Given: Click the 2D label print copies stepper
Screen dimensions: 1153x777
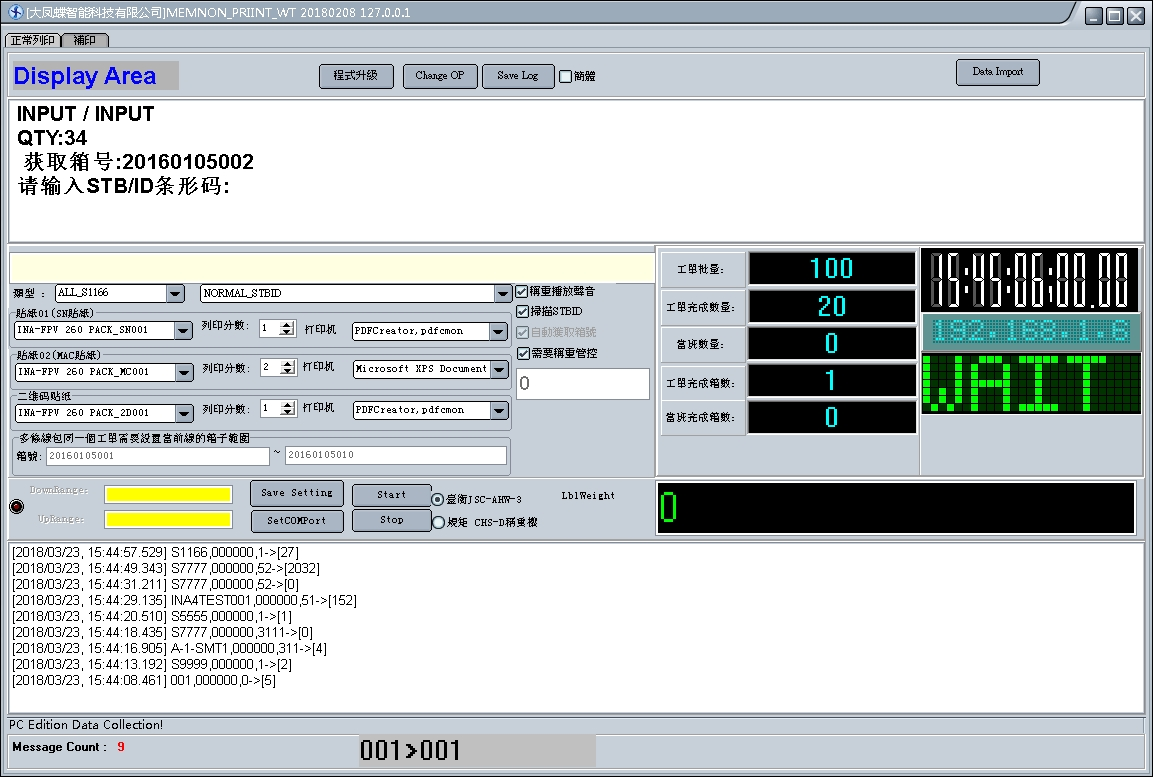Looking at the screenshot, I should [288, 408].
